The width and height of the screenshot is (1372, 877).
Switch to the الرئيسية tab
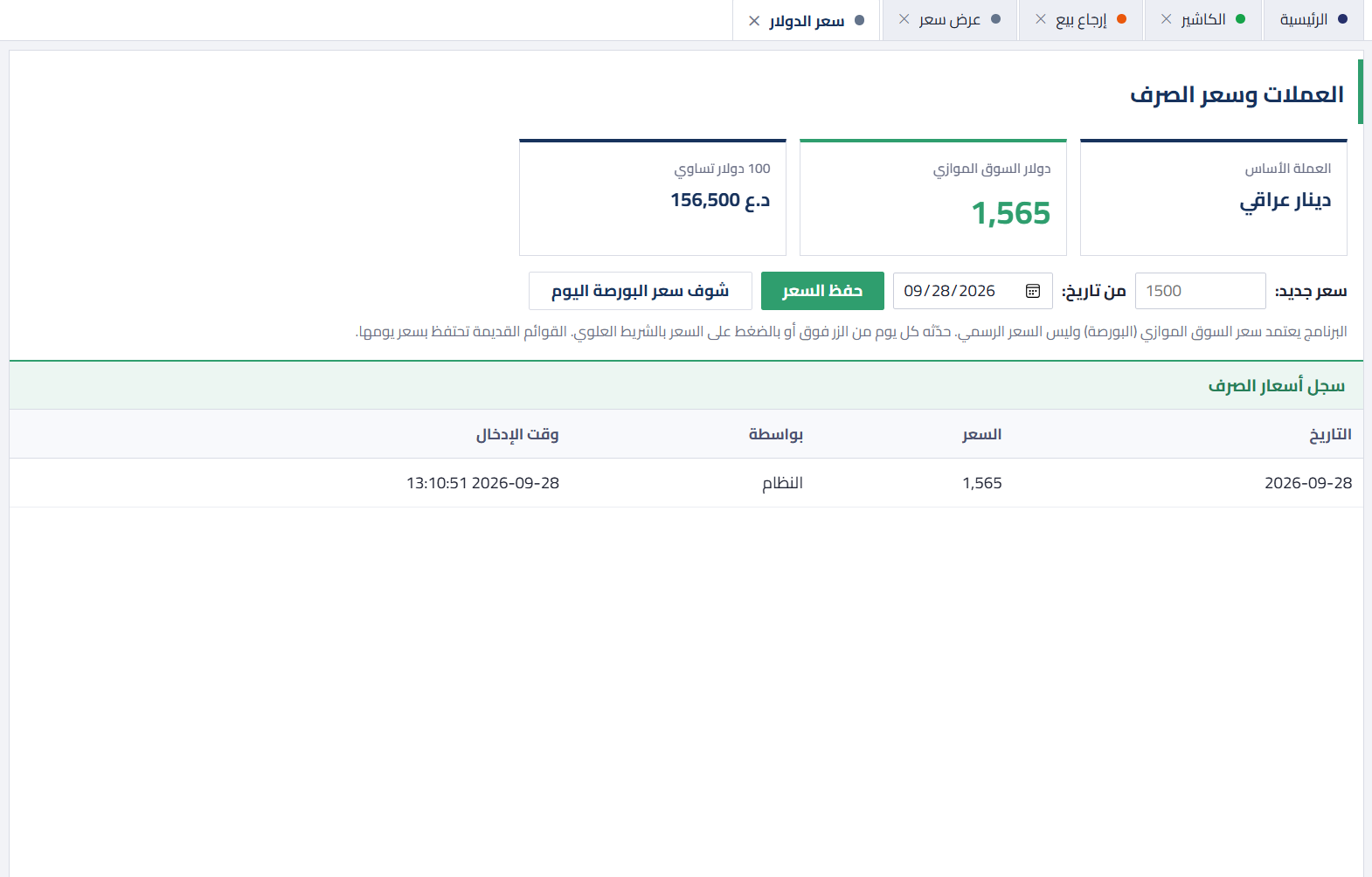point(1313,19)
